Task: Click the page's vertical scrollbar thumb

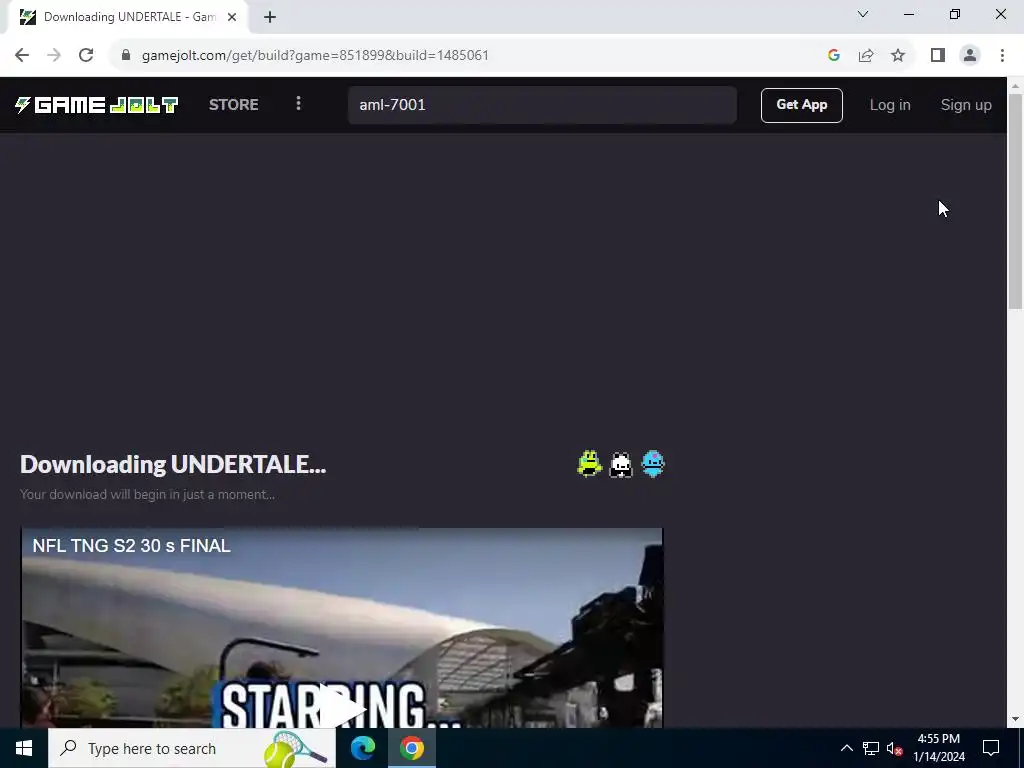Action: (x=1015, y=201)
